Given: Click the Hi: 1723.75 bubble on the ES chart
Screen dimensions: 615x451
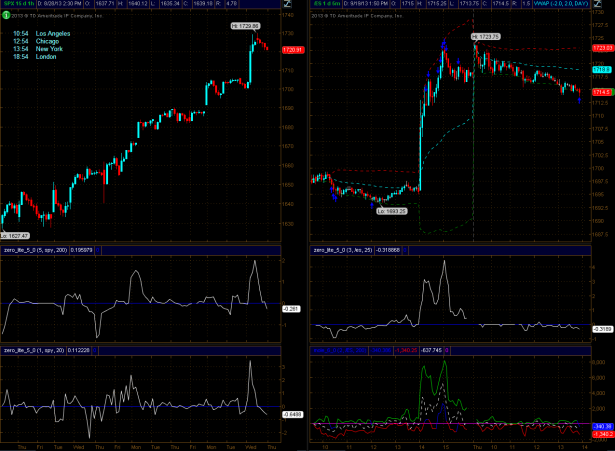Looking at the screenshot, I should [x=482, y=36].
